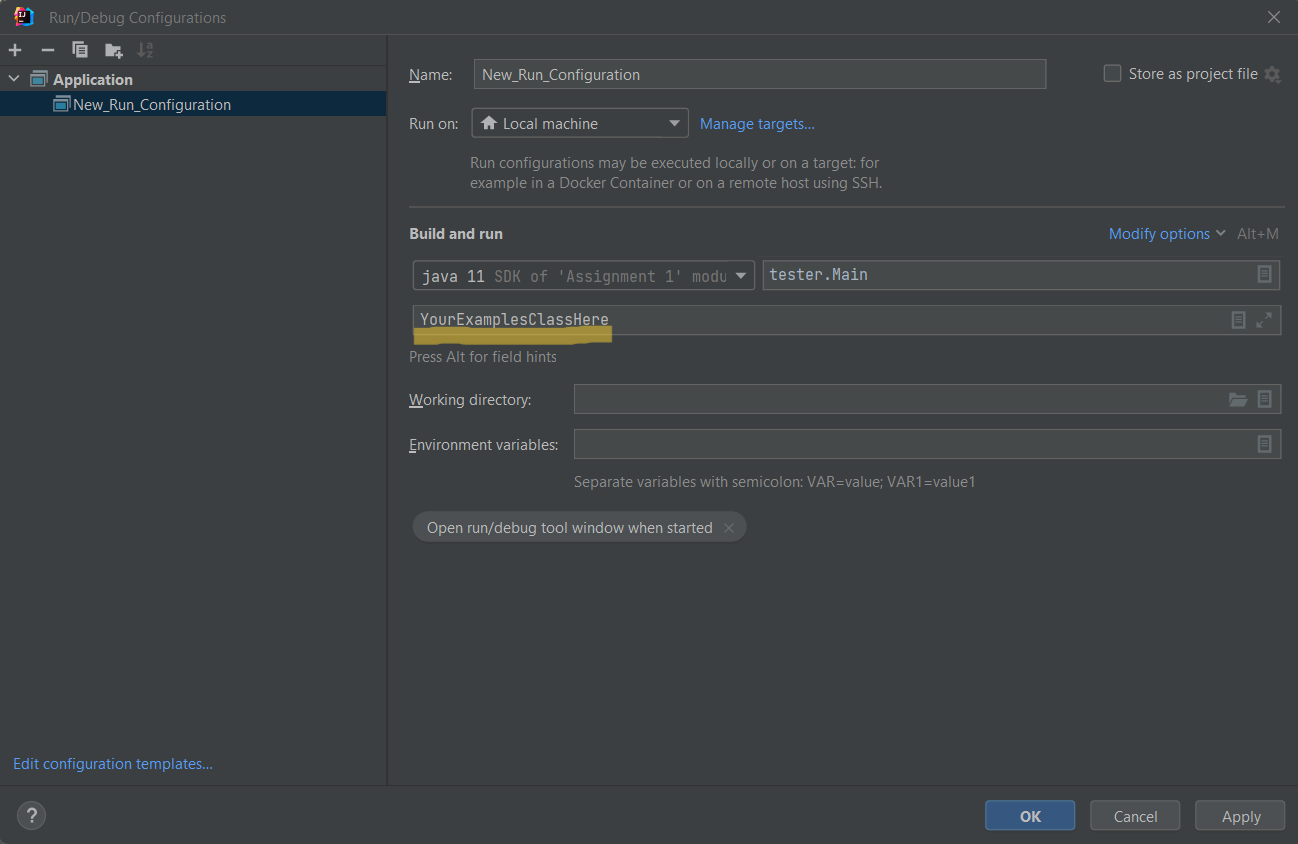Click the move into new folder icon
Viewport: 1298px width, 844px height.
pos(113,50)
